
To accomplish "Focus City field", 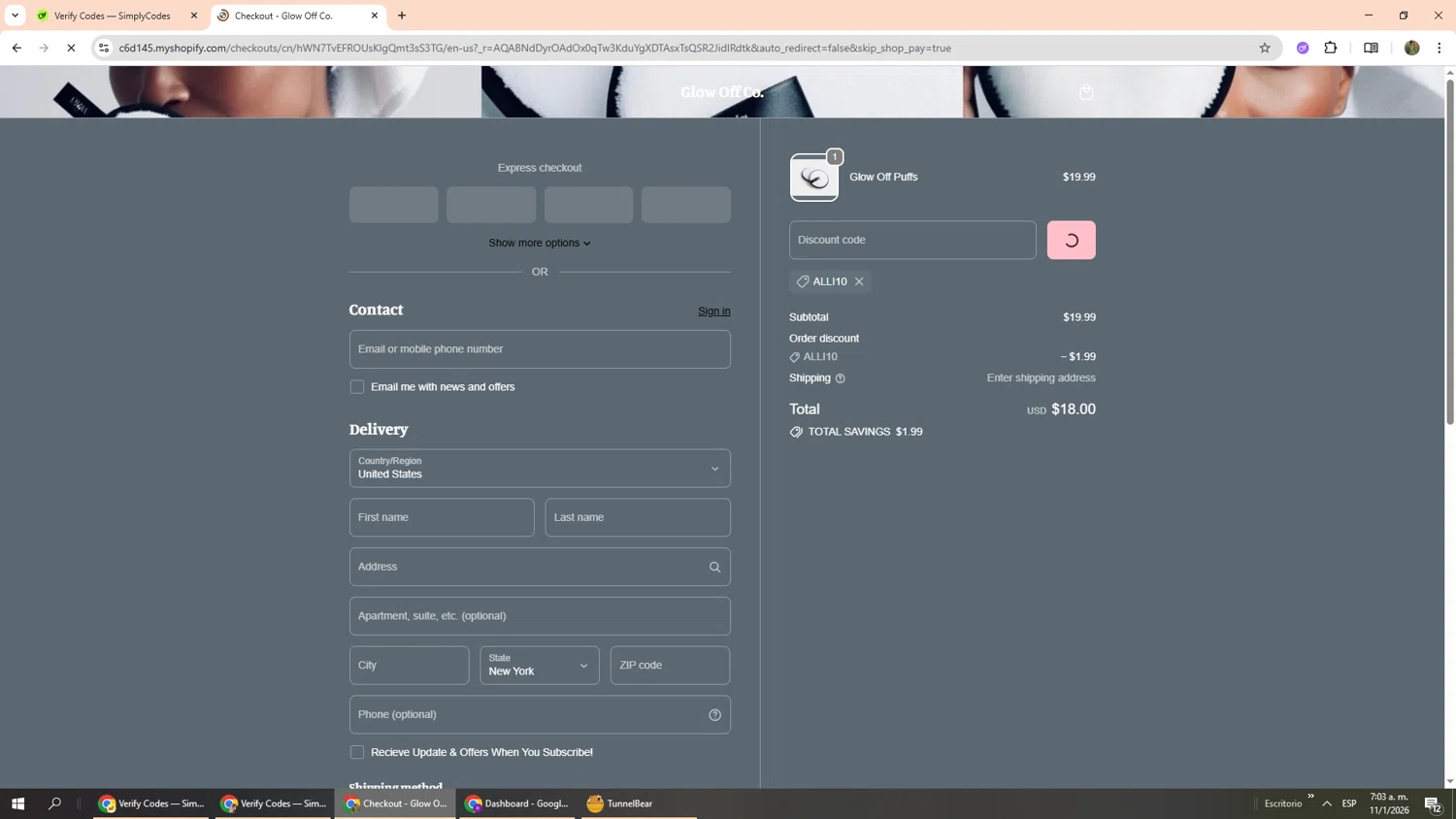I will (410, 666).
